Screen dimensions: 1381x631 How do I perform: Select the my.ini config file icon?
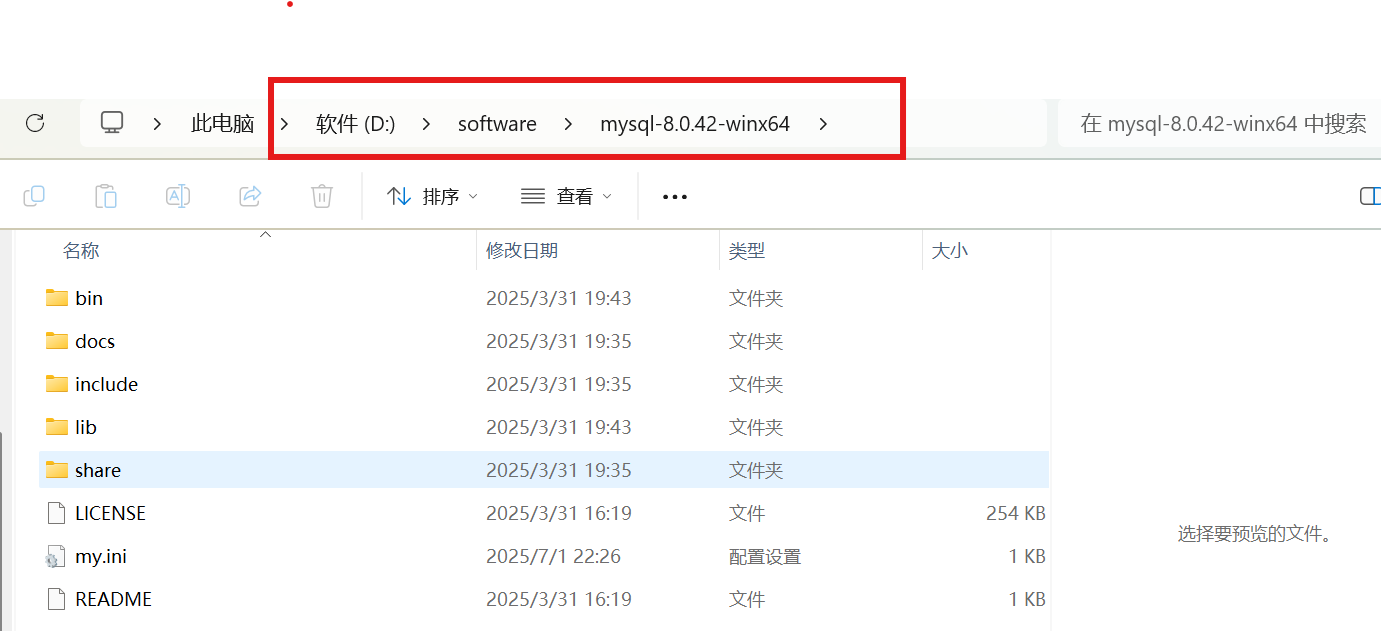point(57,557)
